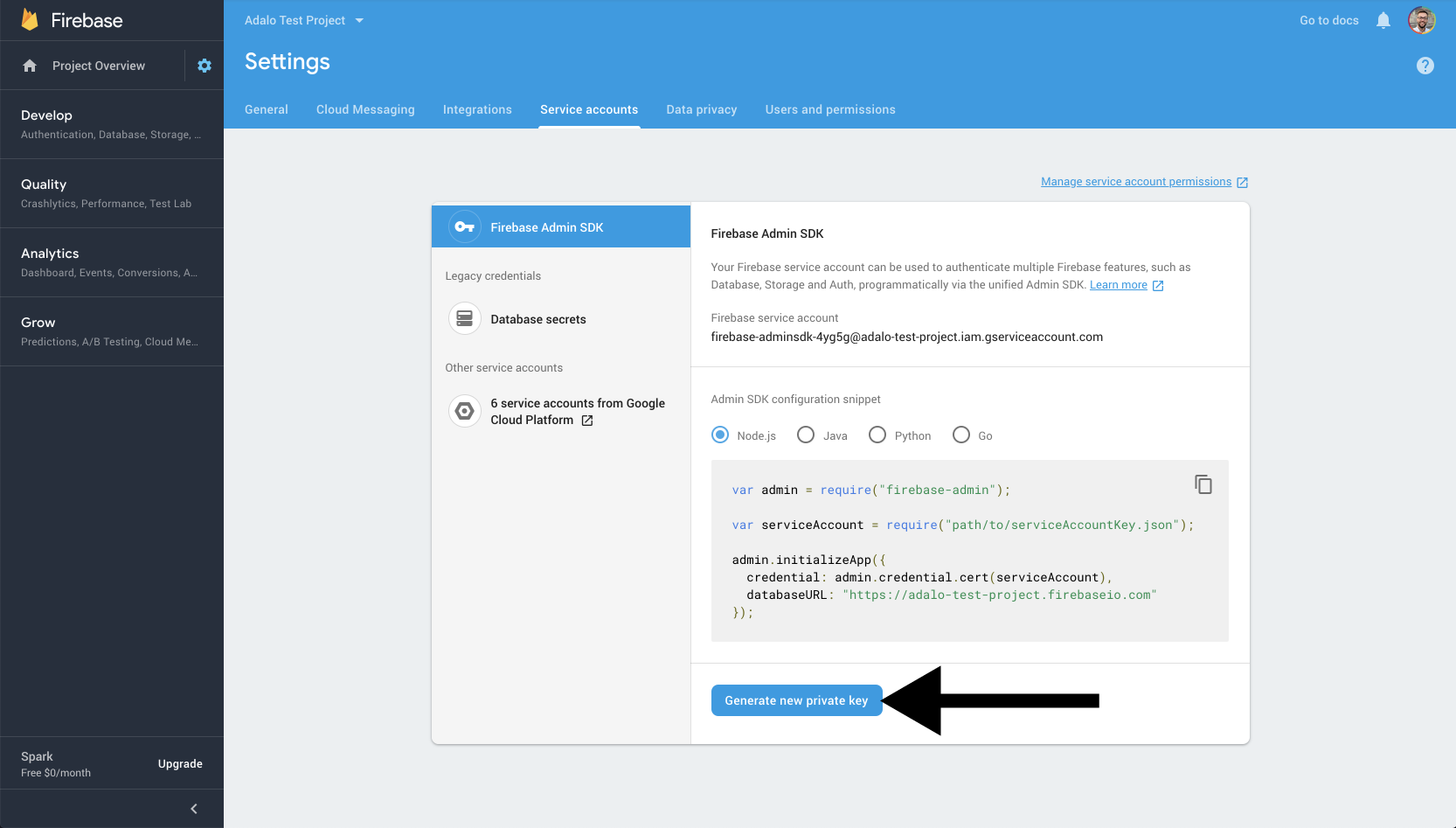The image size is (1456, 828).
Task: Expand the Analytics section
Action: coord(112,262)
